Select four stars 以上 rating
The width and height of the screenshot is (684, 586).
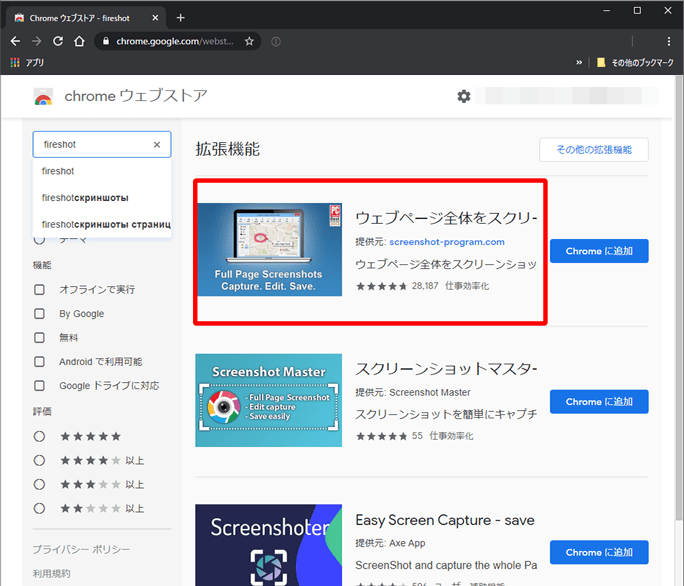(39, 460)
